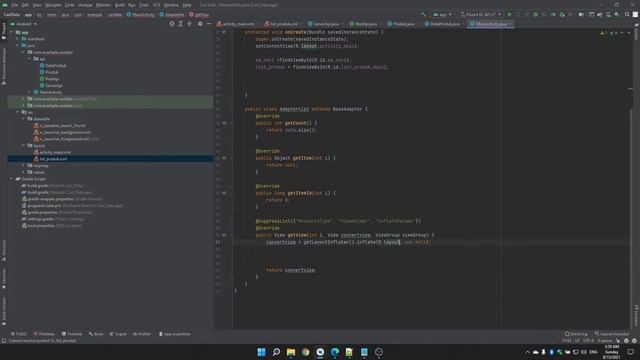Open the Code menu
The width and height of the screenshot is (640, 360).
[x=70, y=5]
